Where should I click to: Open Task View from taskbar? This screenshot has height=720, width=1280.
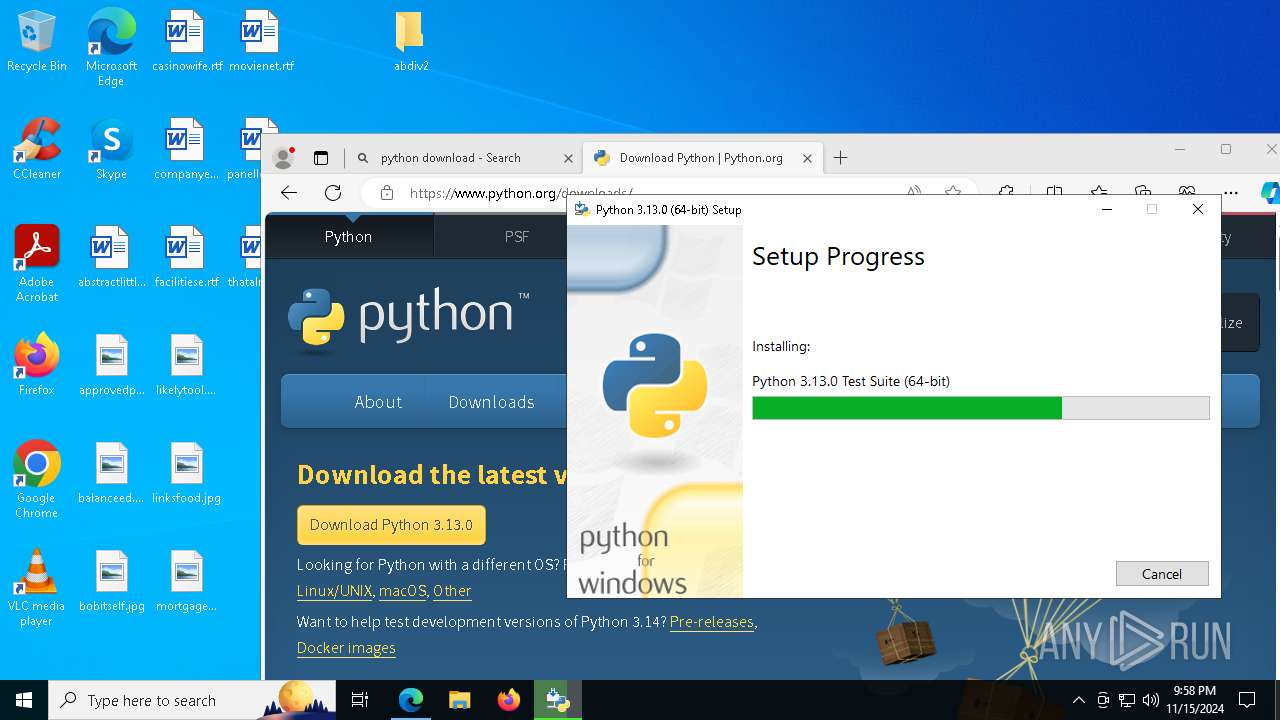click(360, 700)
